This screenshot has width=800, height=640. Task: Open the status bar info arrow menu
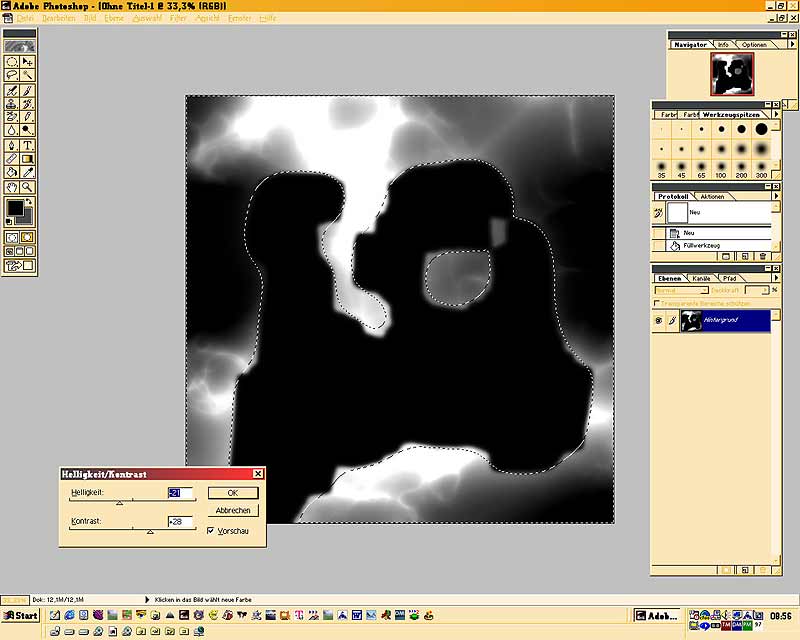147,599
